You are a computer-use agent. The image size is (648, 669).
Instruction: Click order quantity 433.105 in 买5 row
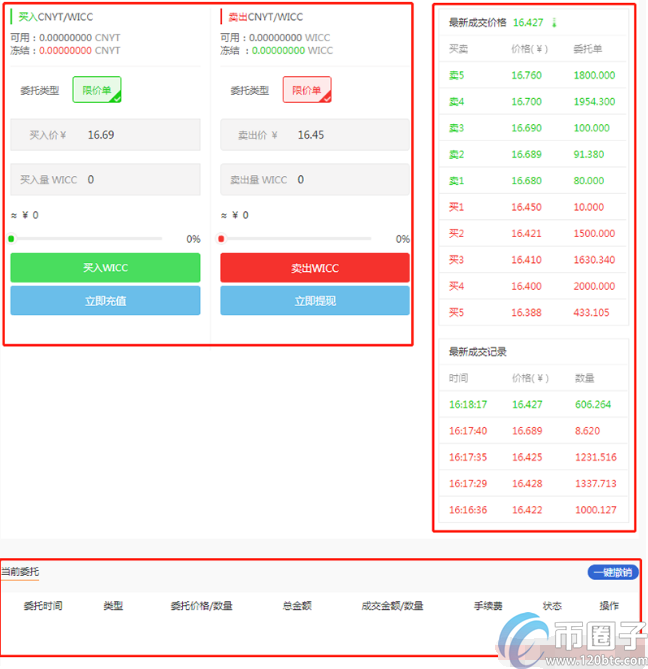[x=591, y=312]
